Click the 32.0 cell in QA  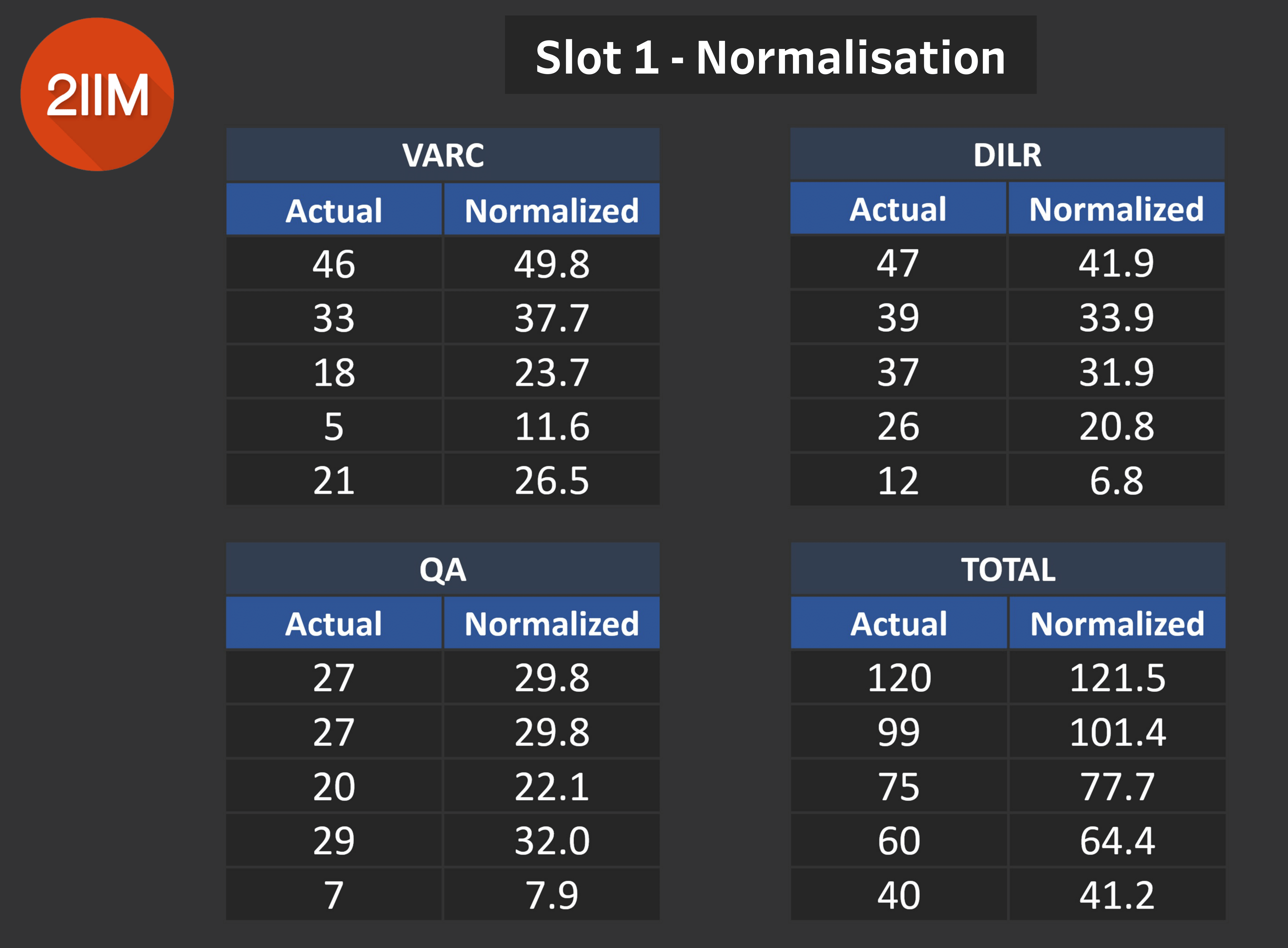[x=552, y=841]
